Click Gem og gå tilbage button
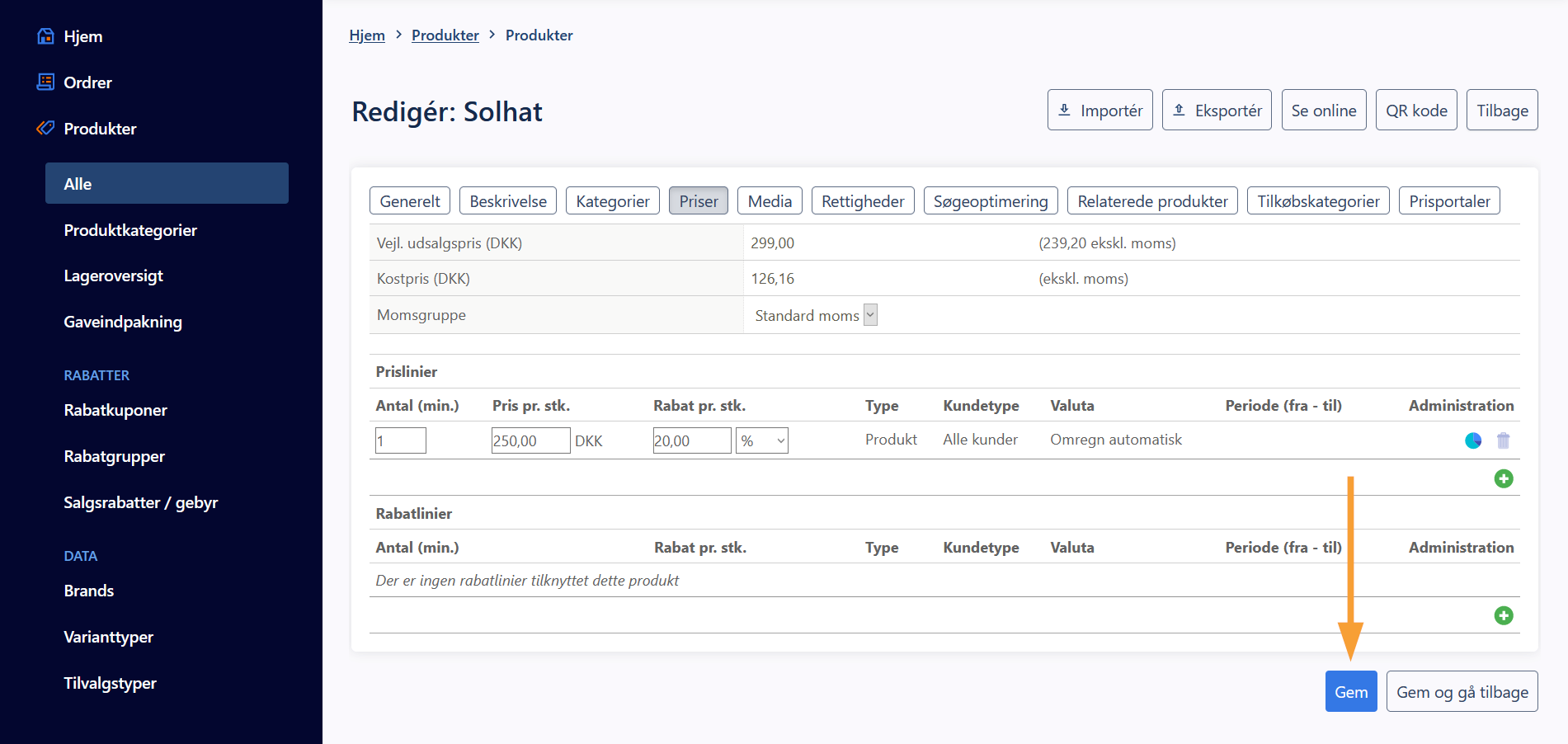The width and height of the screenshot is (1568, 744). pos(1461,692)
